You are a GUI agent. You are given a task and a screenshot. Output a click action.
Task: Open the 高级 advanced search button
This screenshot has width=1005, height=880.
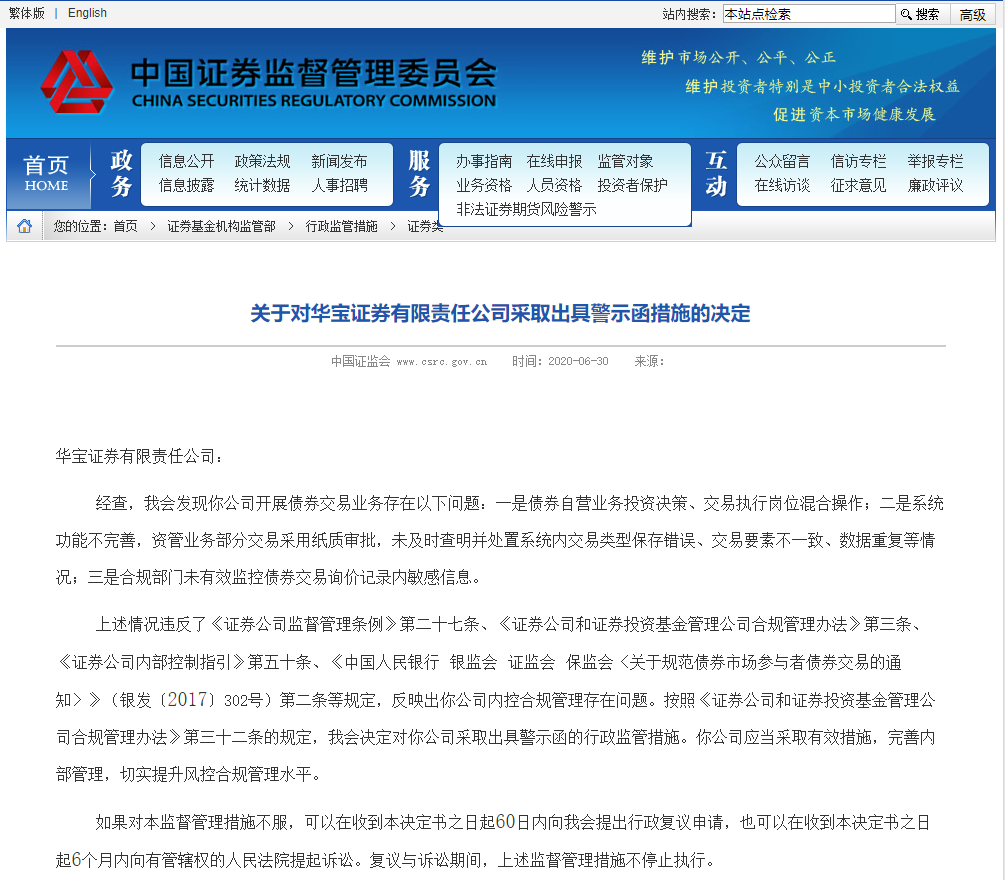point(972,14)
